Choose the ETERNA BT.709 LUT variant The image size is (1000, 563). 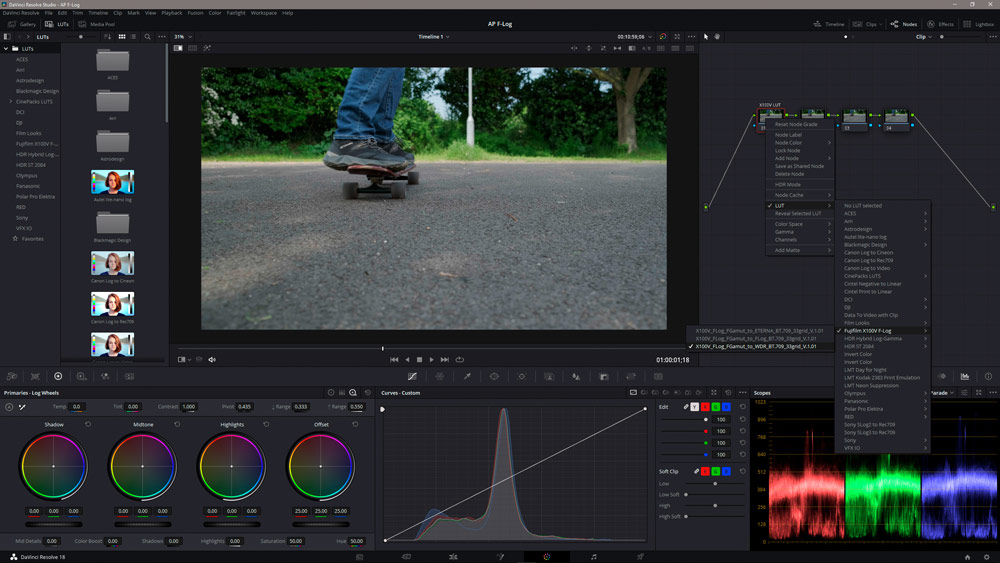click(760, 331)
